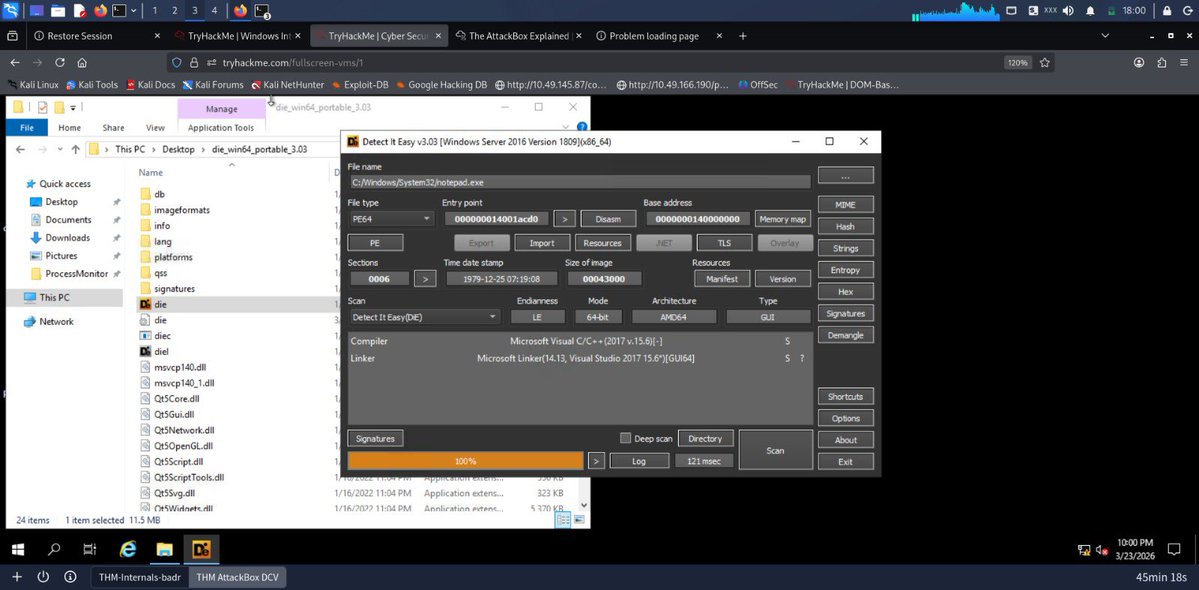Image resolution: width=1199 pixels, height=590 pixels.
Task: Open a new Firefox tab
Action: tap(742, 36)
